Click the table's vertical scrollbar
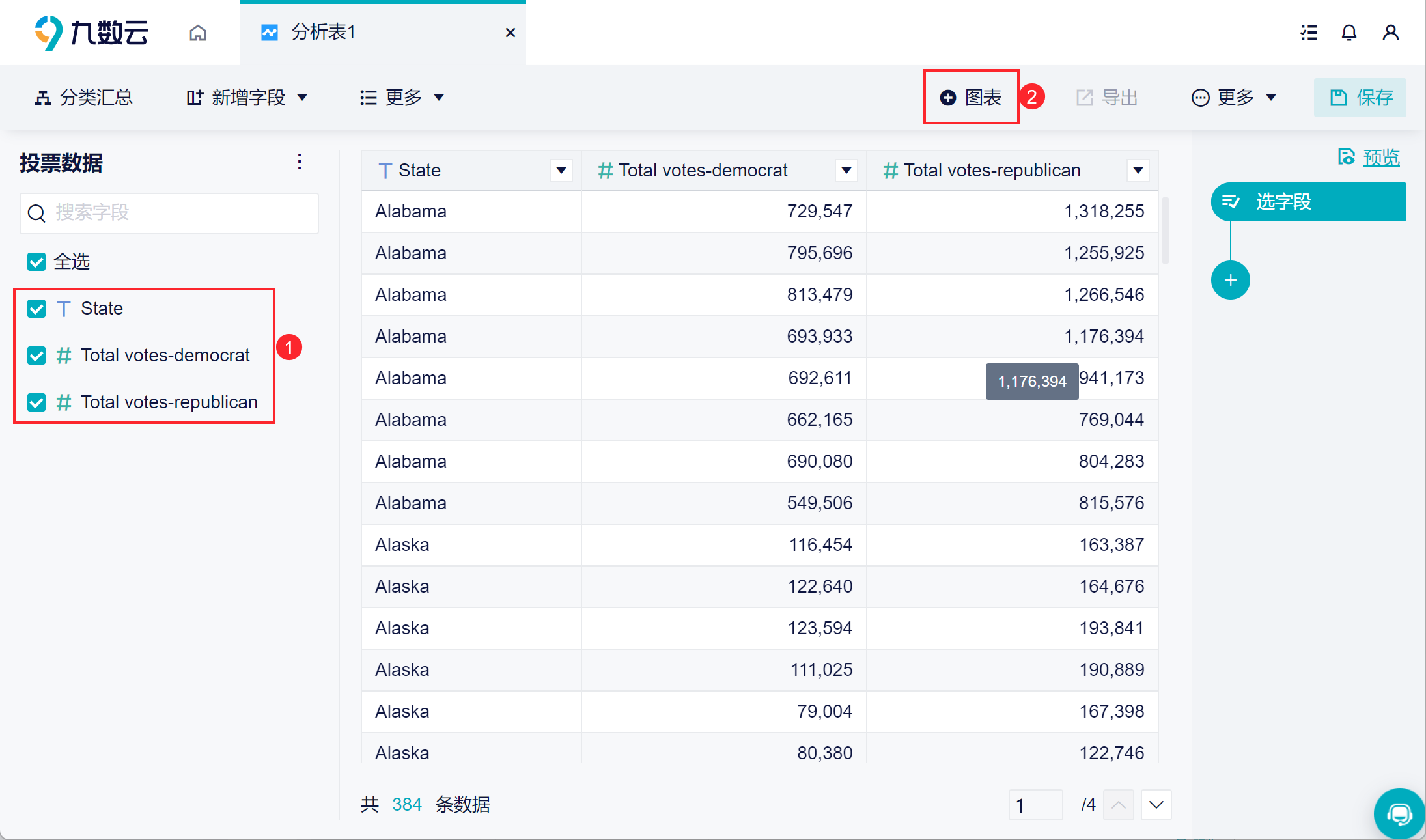Screen dimensions: 1426x840 (1165, 231)
